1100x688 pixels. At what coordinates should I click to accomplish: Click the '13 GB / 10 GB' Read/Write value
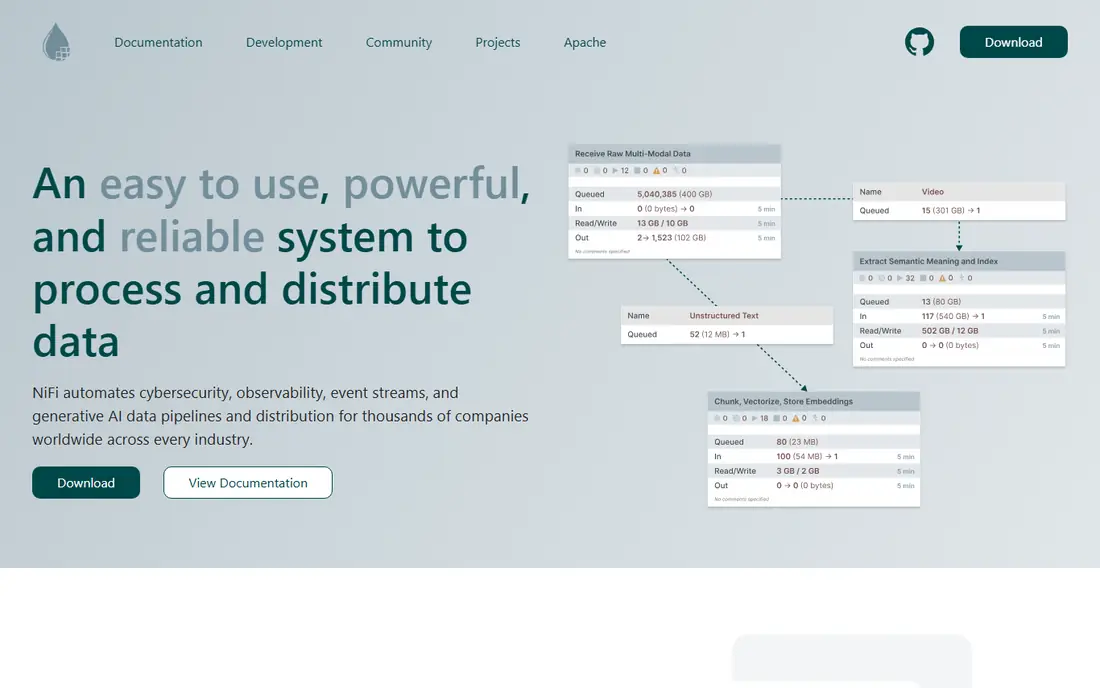coord(662,223)
